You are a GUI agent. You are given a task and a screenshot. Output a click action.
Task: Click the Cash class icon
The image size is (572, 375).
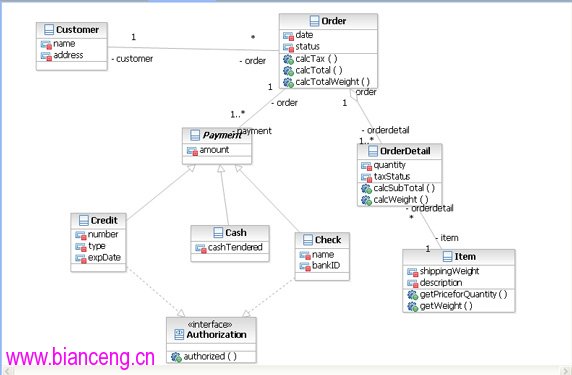pyautogui.click(x=218, y=232)
